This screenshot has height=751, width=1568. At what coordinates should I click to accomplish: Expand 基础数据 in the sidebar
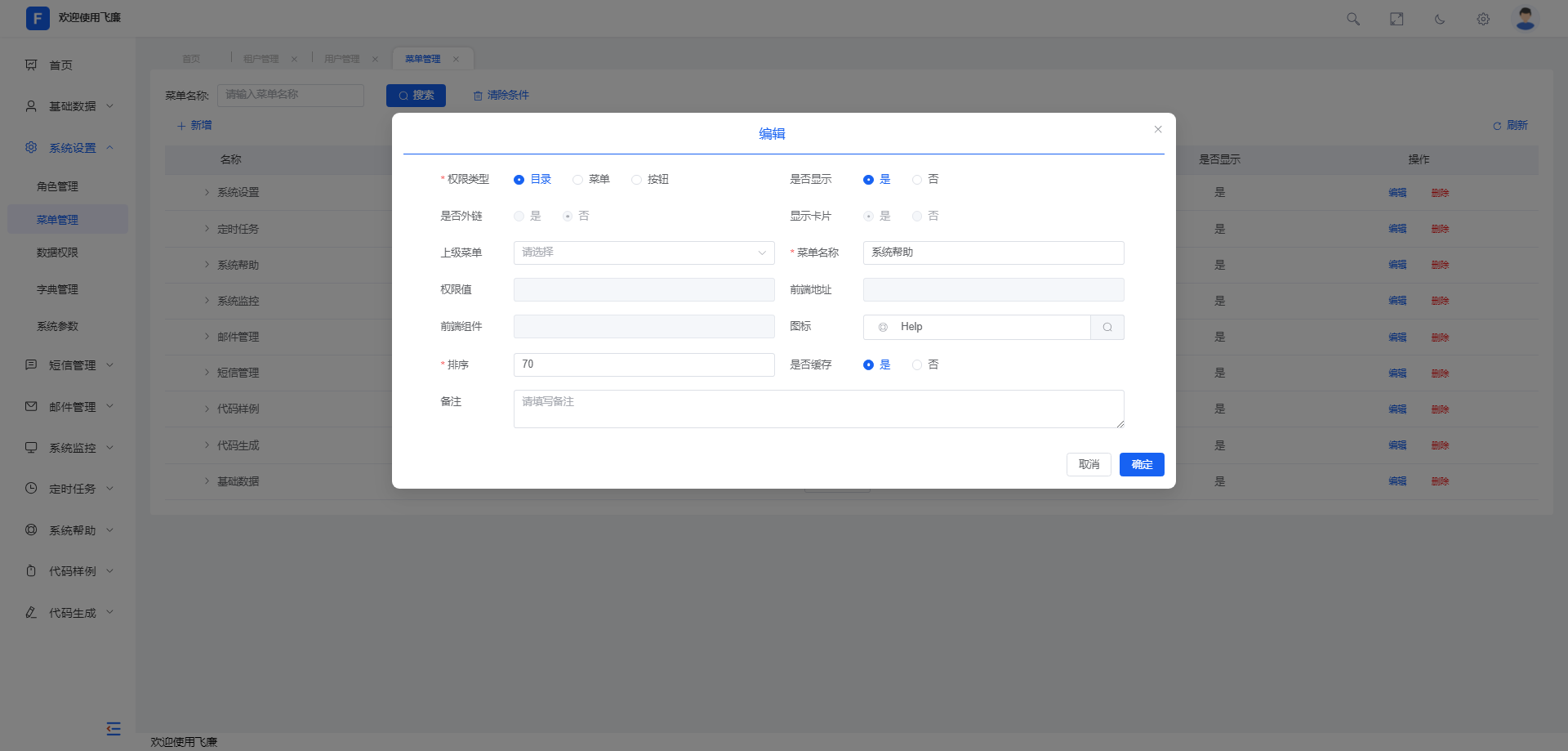(72, 106)
